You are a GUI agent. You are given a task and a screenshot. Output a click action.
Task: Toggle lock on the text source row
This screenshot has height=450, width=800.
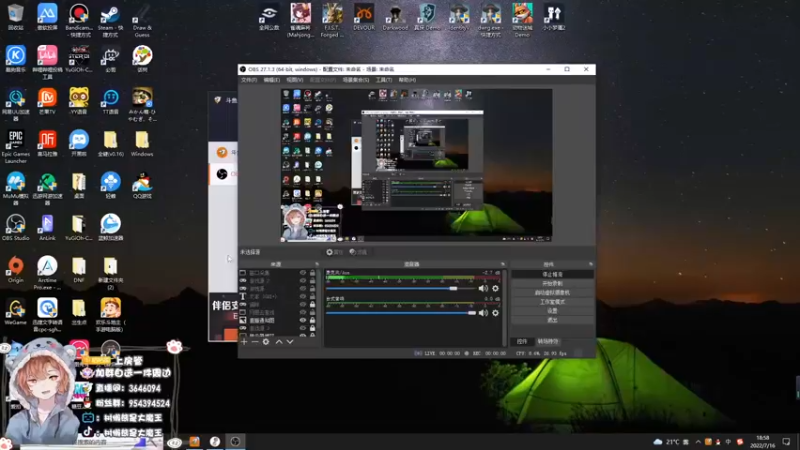(x=312, y=296)
